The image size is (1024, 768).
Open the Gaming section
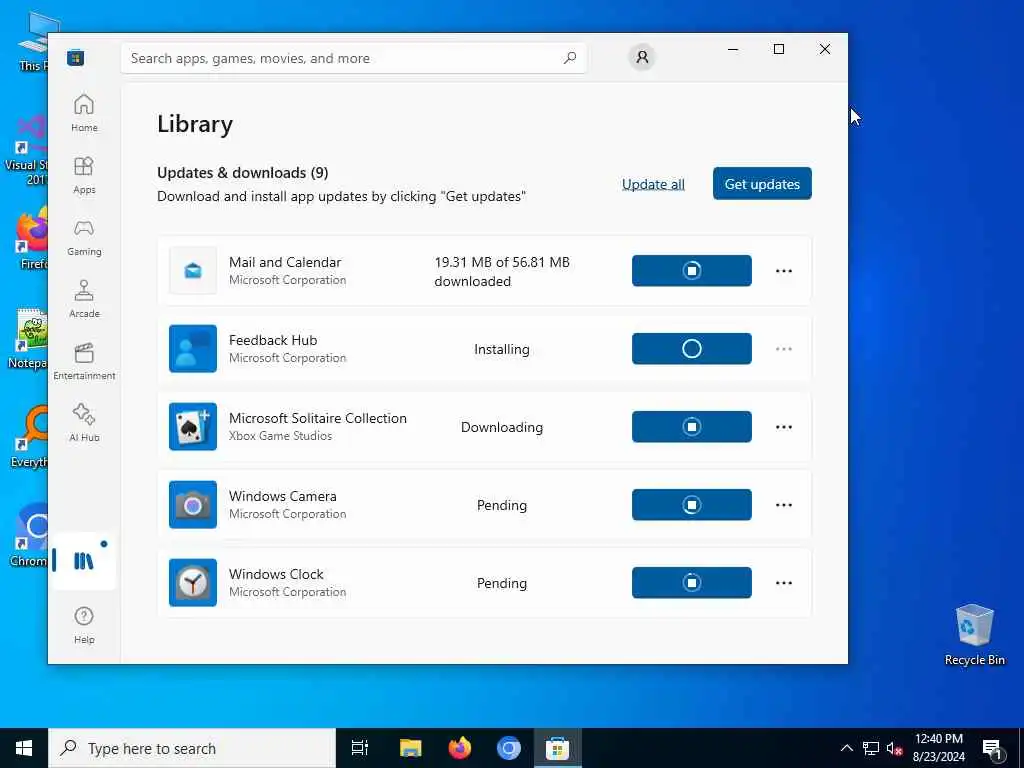[x=84, y=237]
